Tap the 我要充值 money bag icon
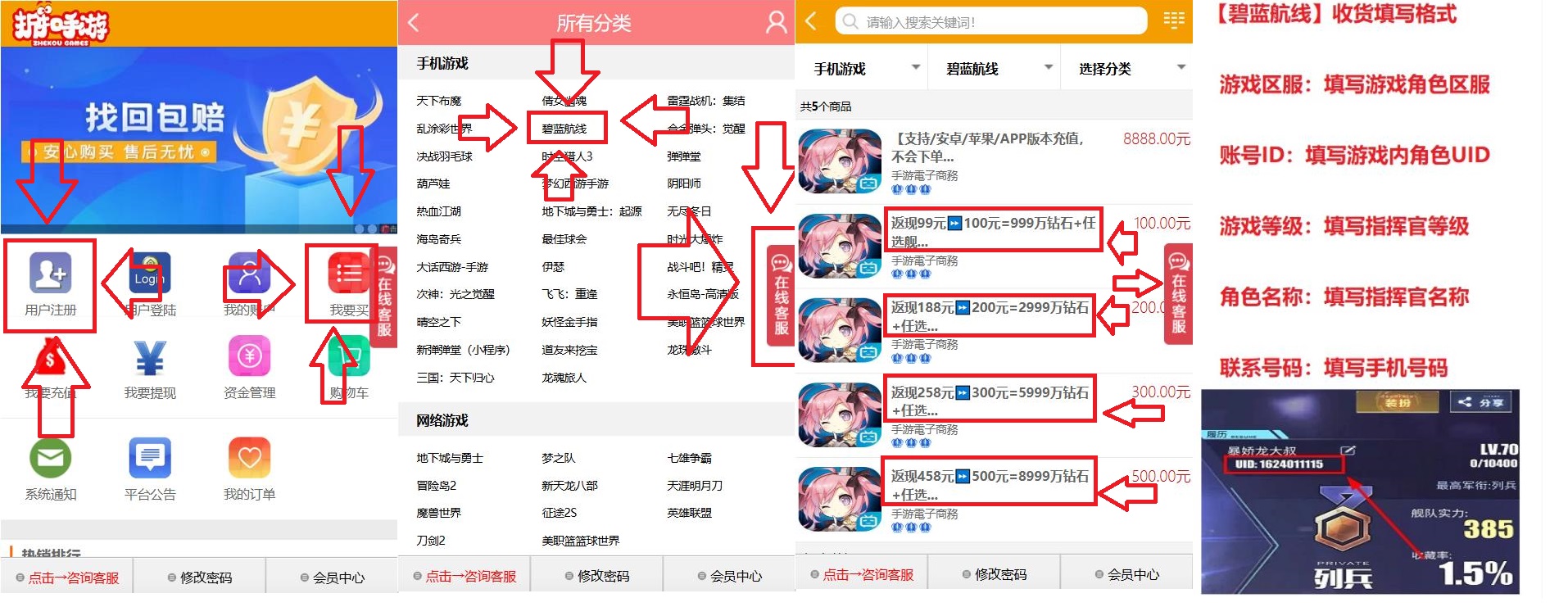This screenshot has height=607, width=1568. coord(51,357)
